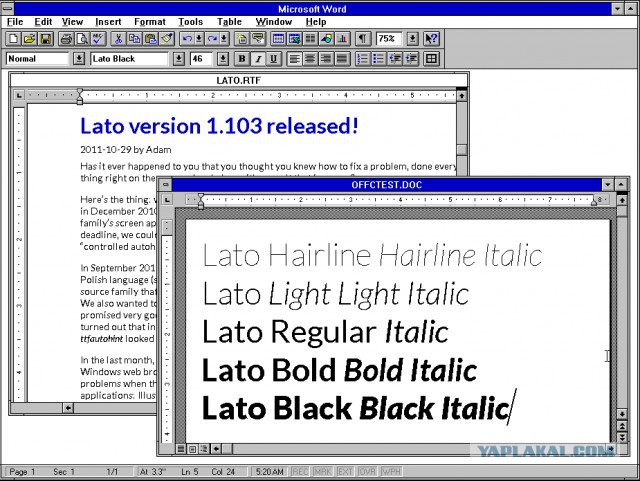This screenshot has height=481, width=640.
Task: Toggle Italic formatting button
Action: (x=258, y=59)
